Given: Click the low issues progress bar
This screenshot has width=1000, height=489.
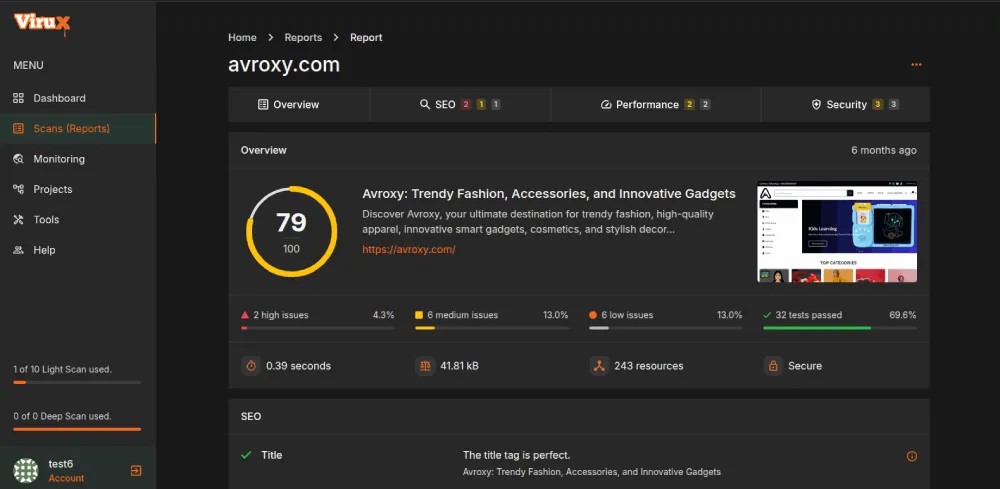Looking at the screenshot, I should click(666, 328).
